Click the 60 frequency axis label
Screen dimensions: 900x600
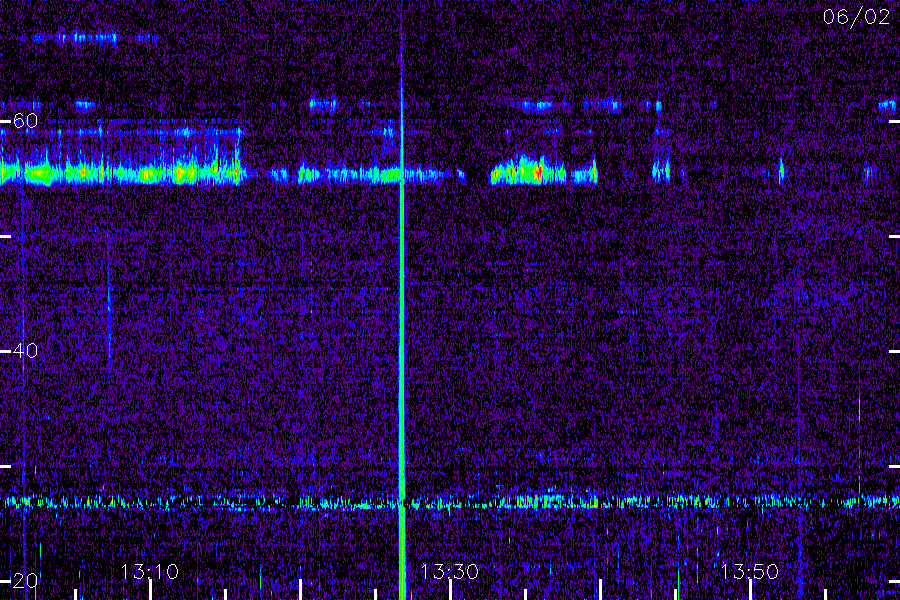(x=25, y=121)
